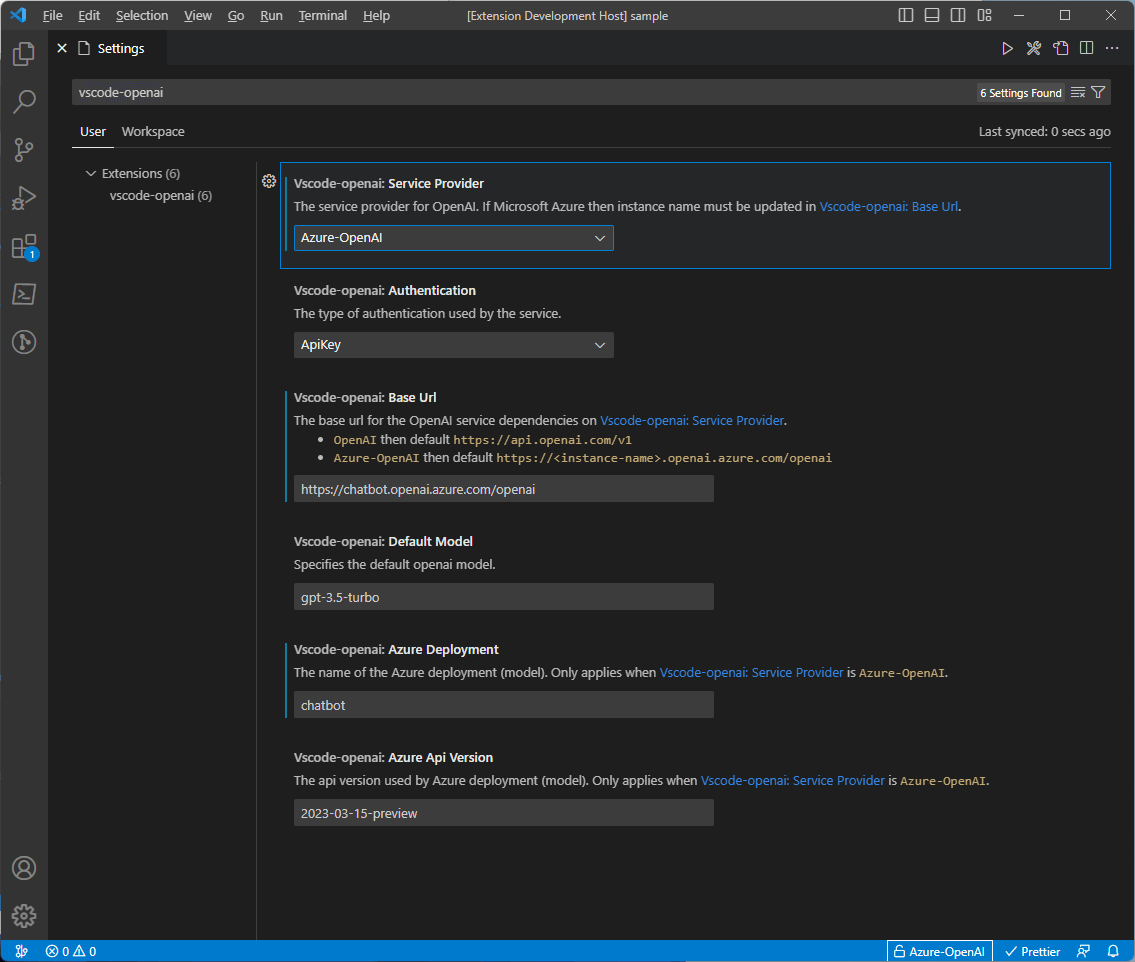Open the View menu
1135x962 pixels.
198,15
